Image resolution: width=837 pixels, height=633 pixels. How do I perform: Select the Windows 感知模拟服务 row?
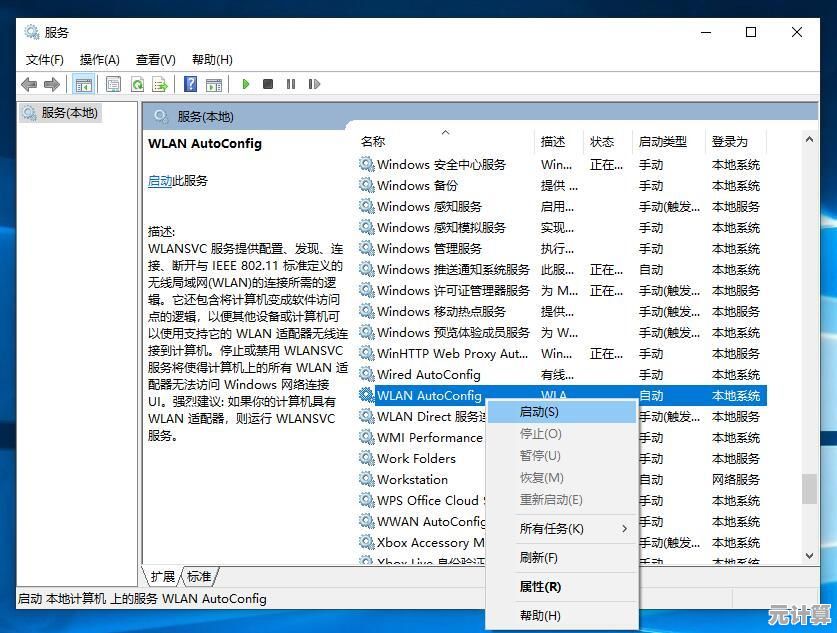coord(562,227)
